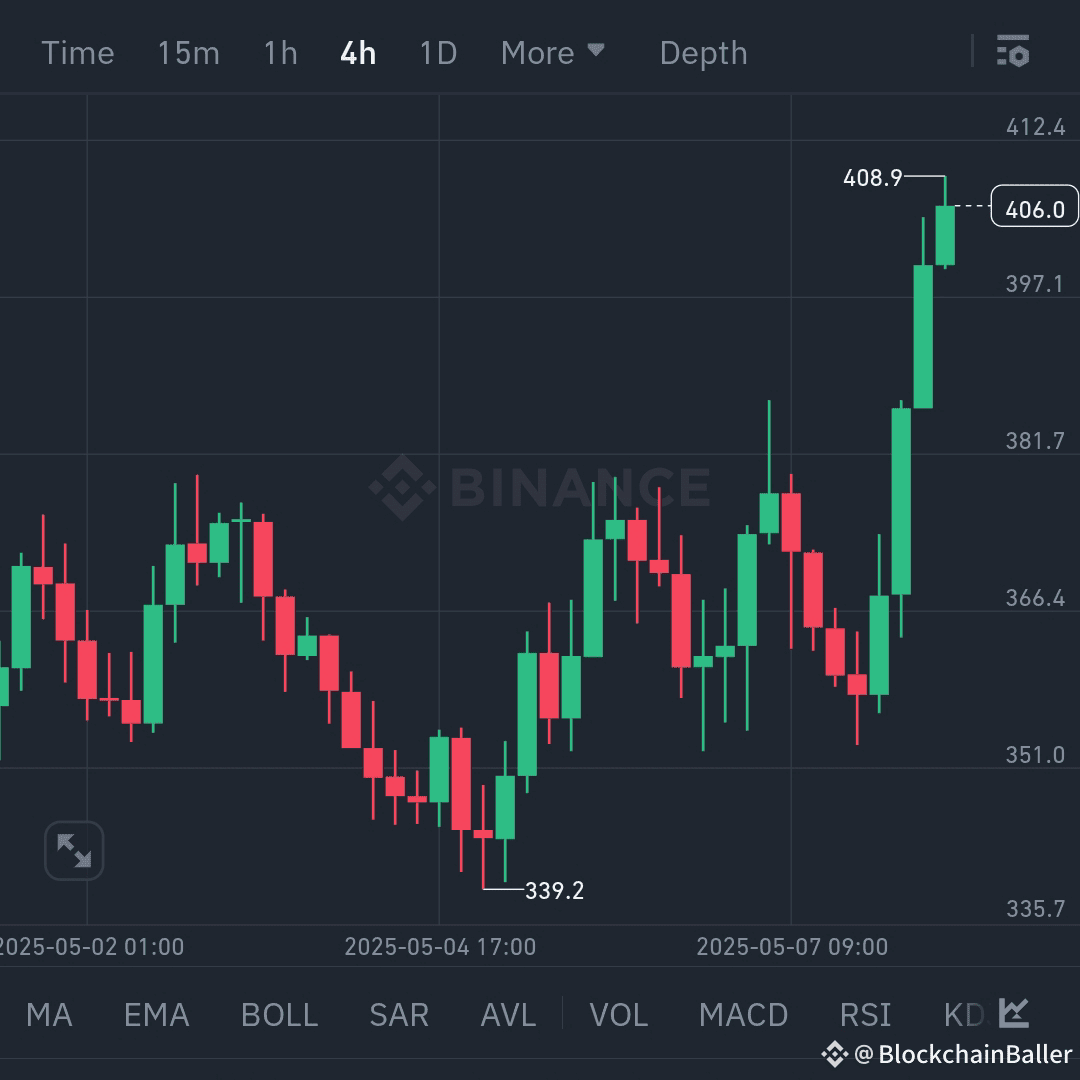Enable the EMA overlay
The height and width of the screenshot is (1080, 1080).
(156, 1014)
